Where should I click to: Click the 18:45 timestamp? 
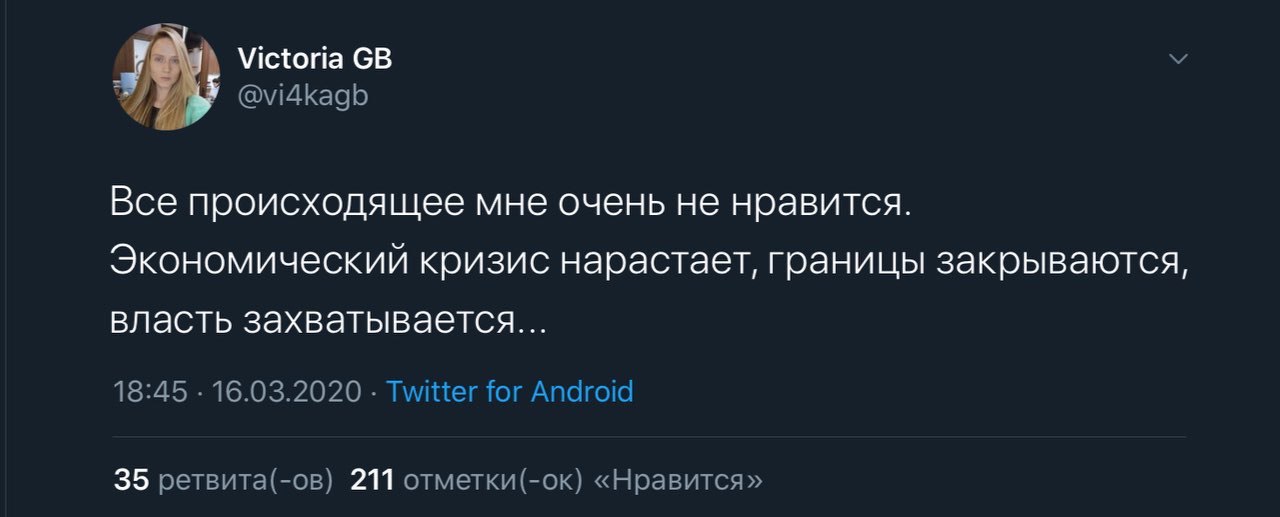(x=151, y=391)
